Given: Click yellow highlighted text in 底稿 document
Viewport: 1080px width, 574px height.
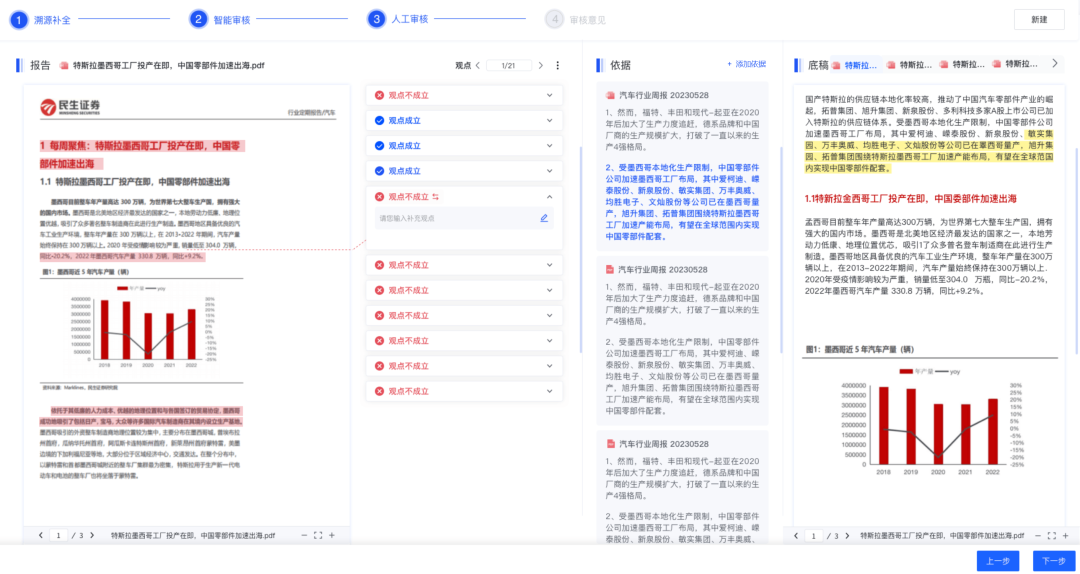Looking at the screenshot, I should [x=930, y=151].
